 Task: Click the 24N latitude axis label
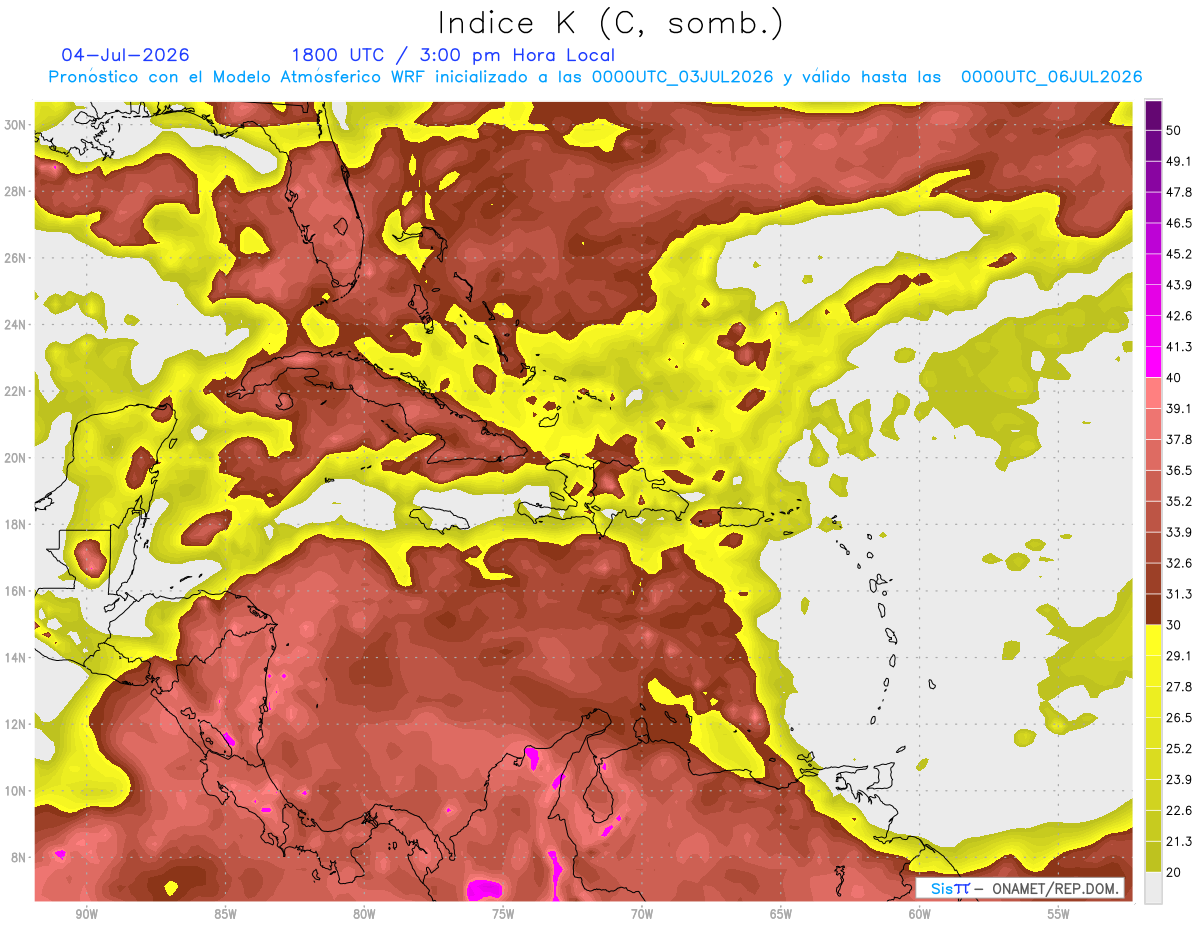tap(15, 325)
